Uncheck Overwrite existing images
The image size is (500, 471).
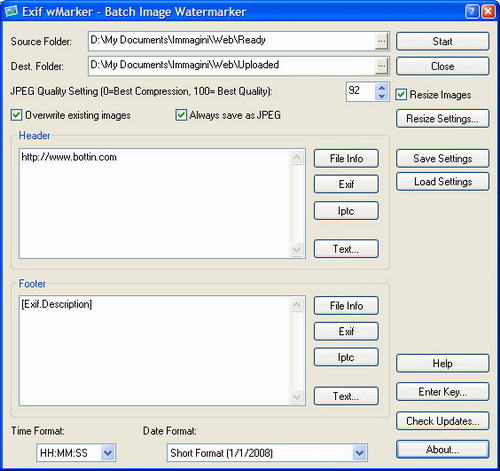pyautogui.click(x=16, y=115)
